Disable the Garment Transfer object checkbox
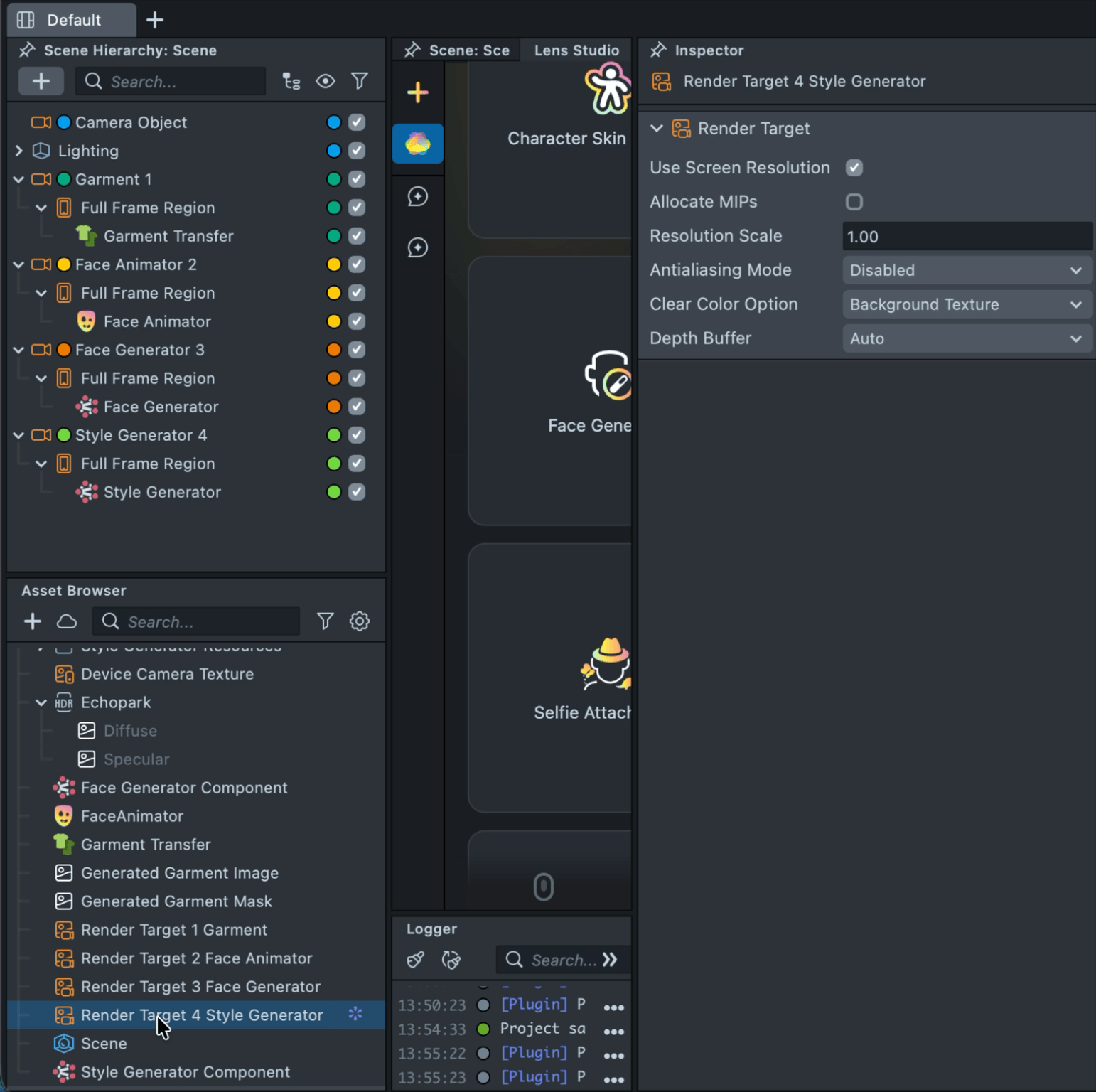The image size is (1096, 1092). pyautogui.click(x=357, y=236)
